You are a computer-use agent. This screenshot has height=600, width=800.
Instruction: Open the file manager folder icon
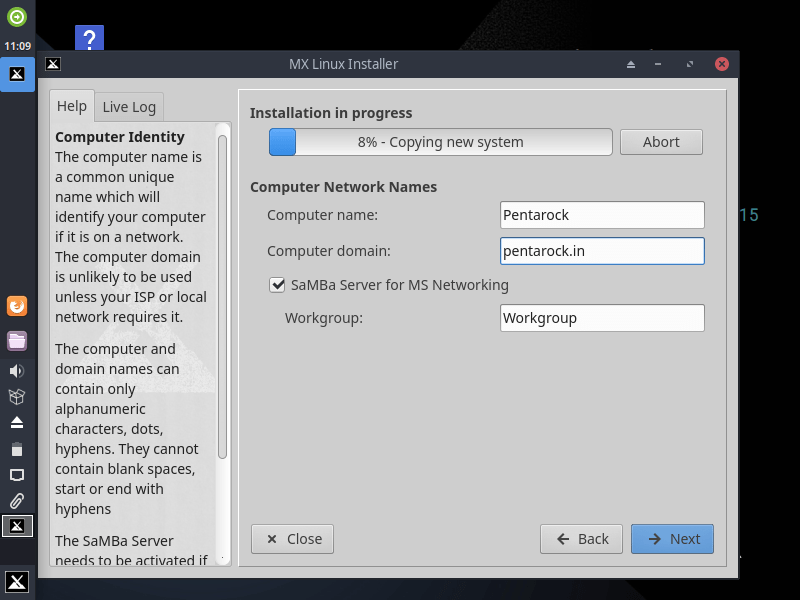pyautogui.click(x=17, y=341)
